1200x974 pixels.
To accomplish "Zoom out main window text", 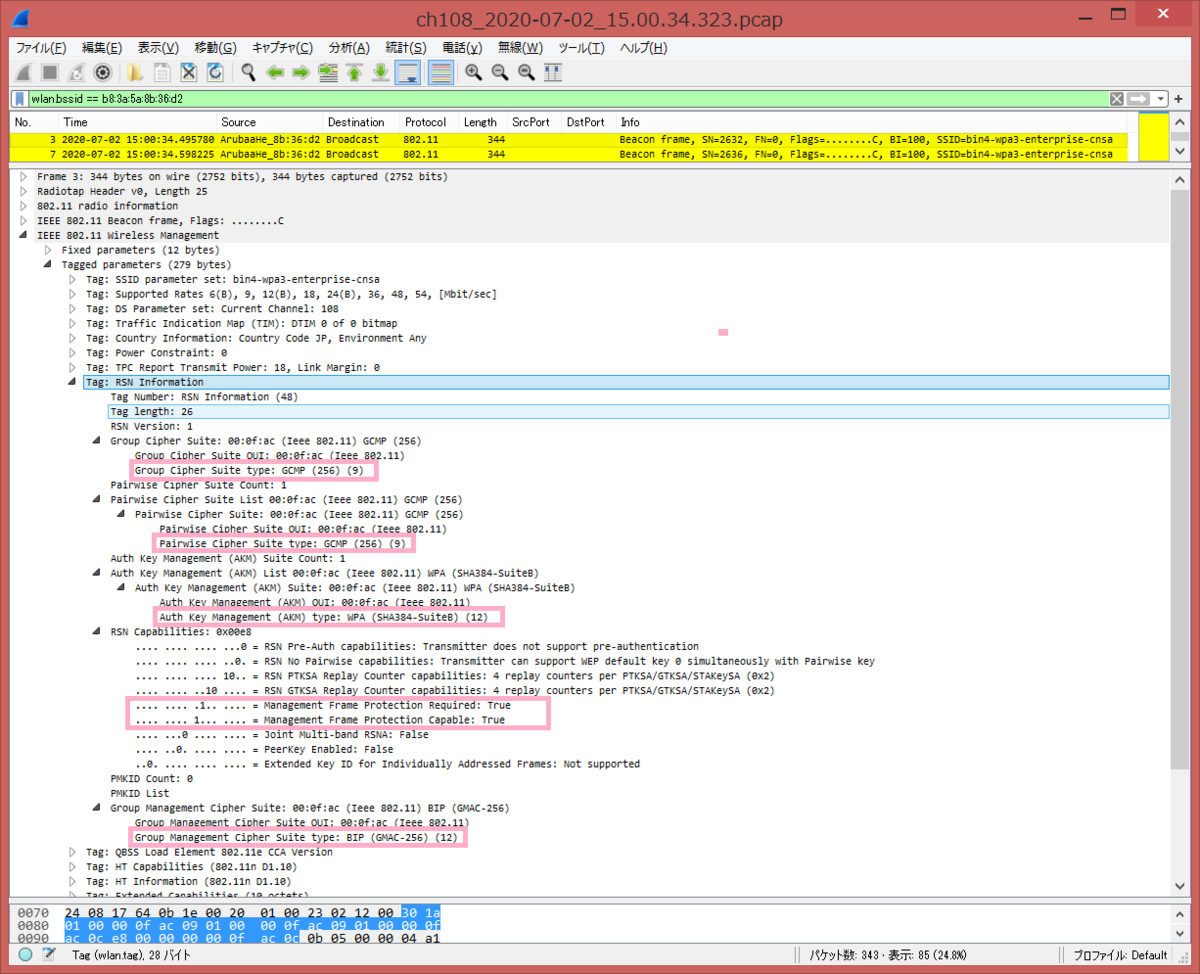I will [499, 73].
